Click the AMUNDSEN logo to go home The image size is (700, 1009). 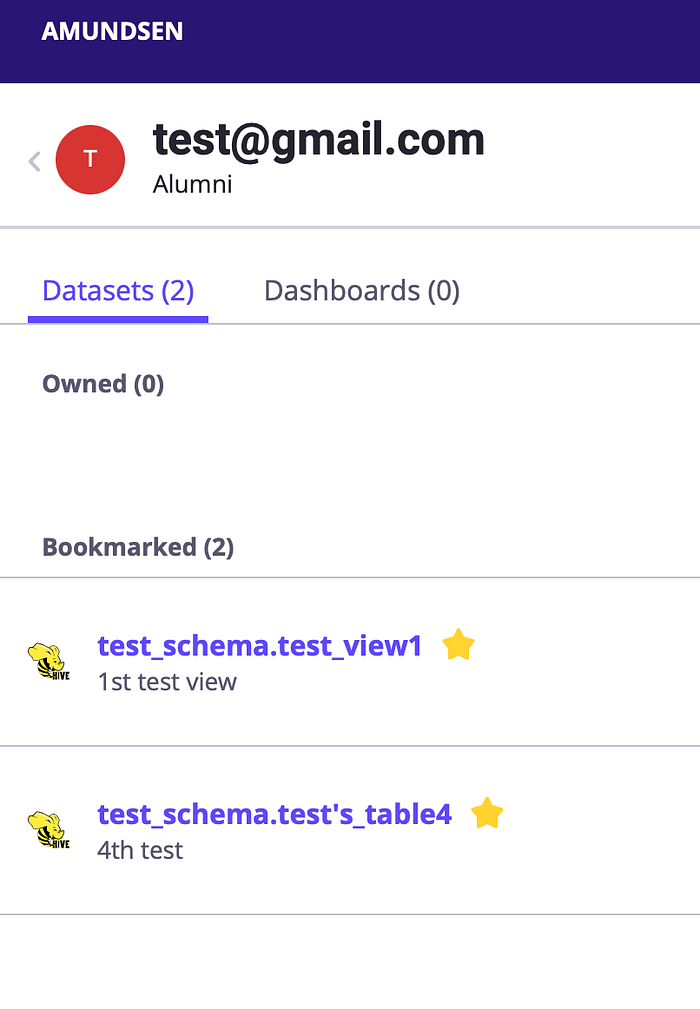[x=112, y=31]
